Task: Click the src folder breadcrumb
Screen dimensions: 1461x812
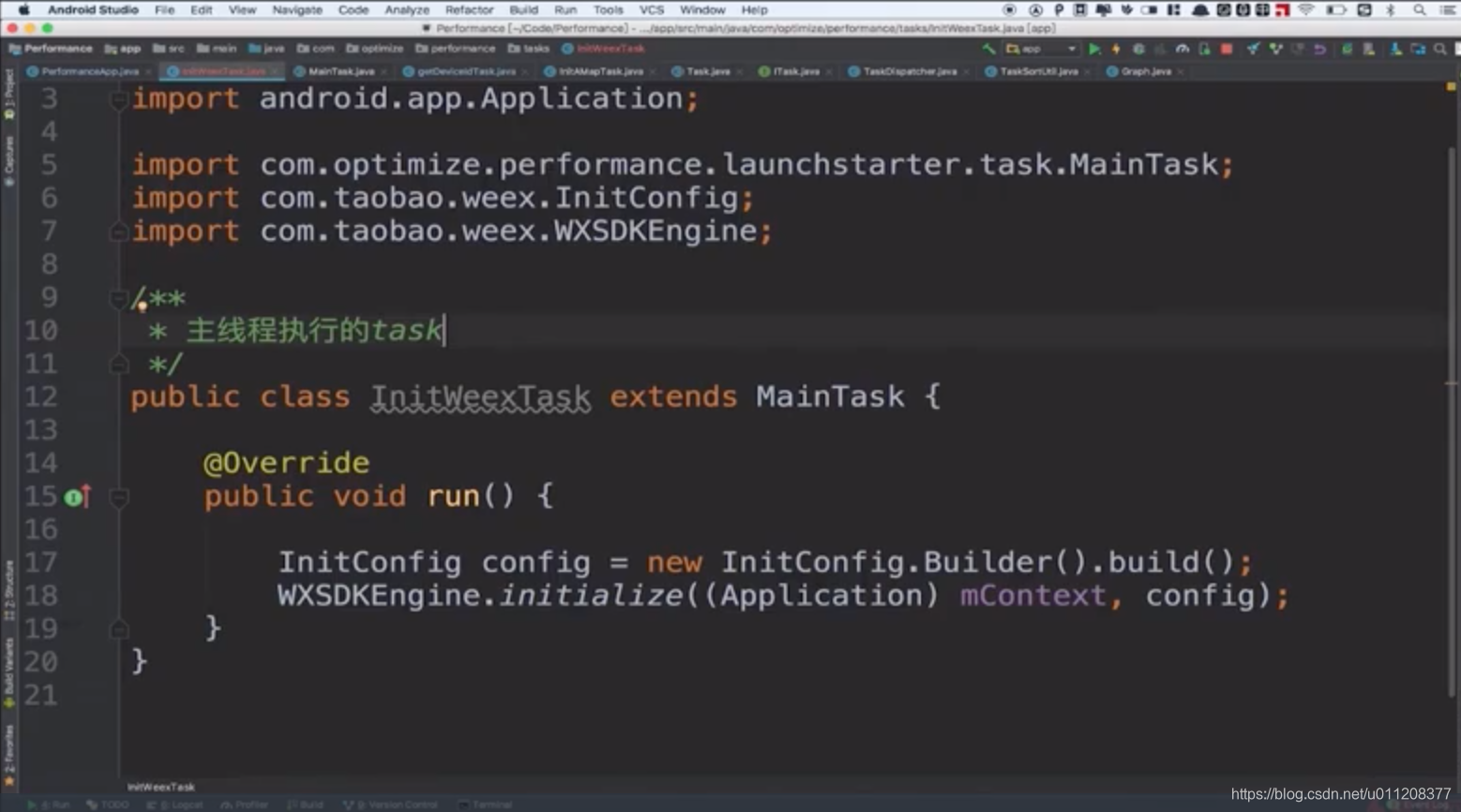Action: [169, 49]
